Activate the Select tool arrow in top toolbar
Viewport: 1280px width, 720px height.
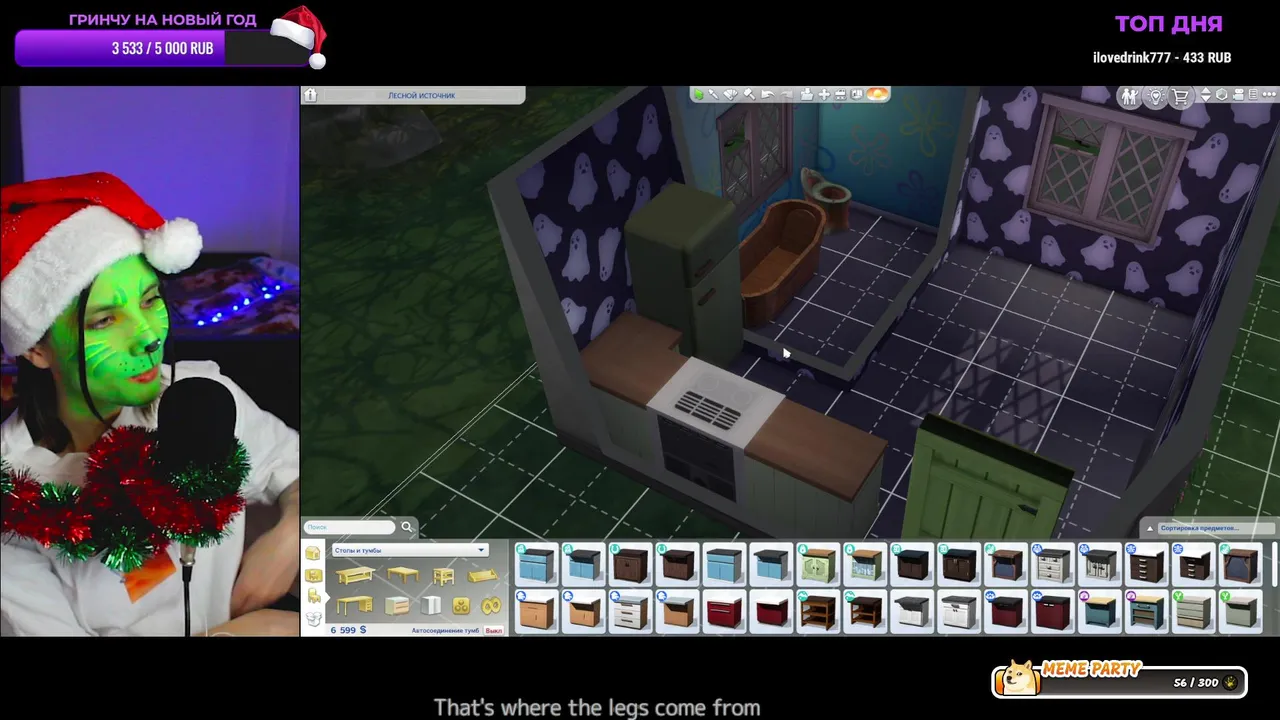699,94
